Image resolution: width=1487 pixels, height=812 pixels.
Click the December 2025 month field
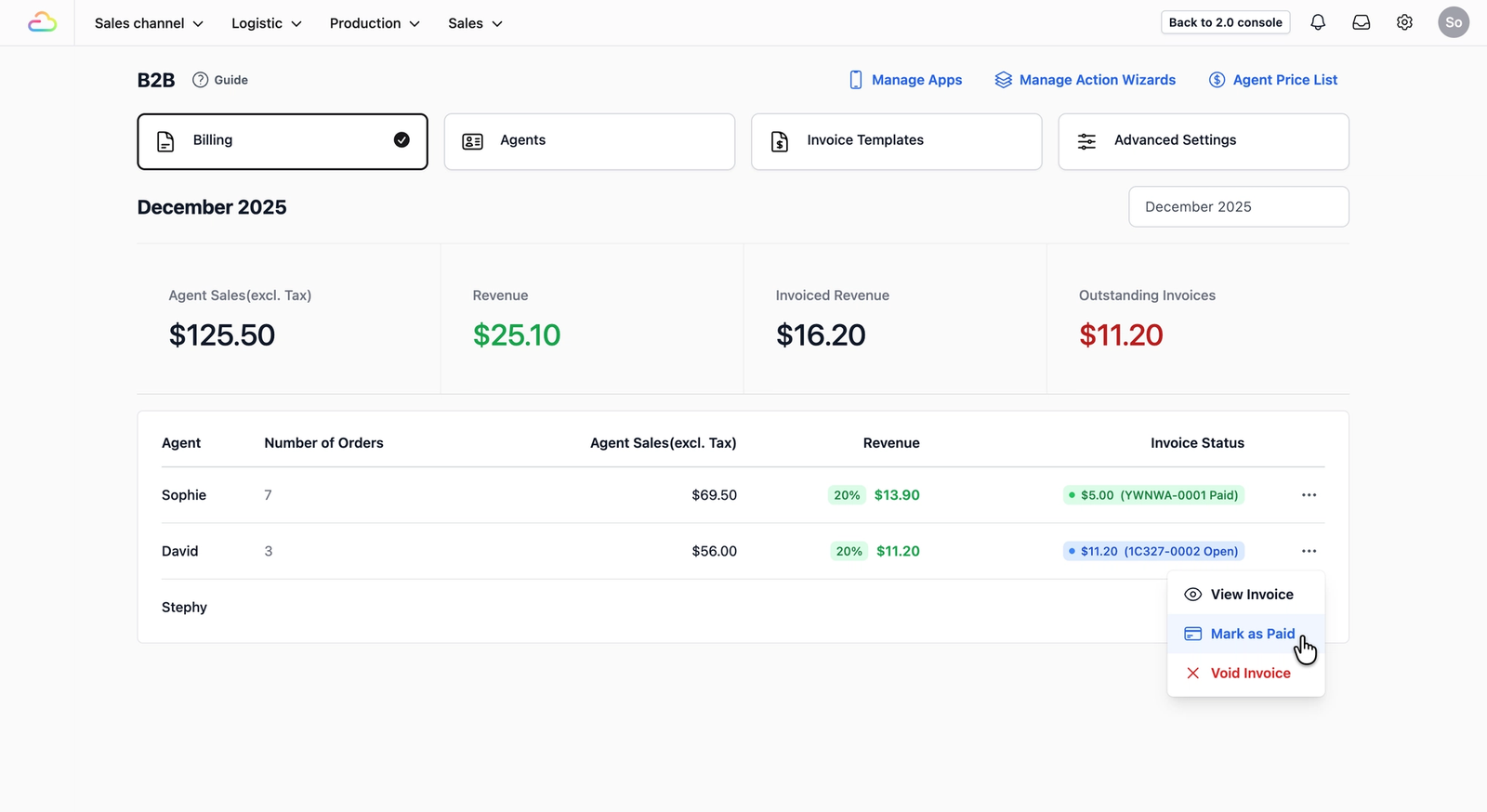coord(1238,206)
